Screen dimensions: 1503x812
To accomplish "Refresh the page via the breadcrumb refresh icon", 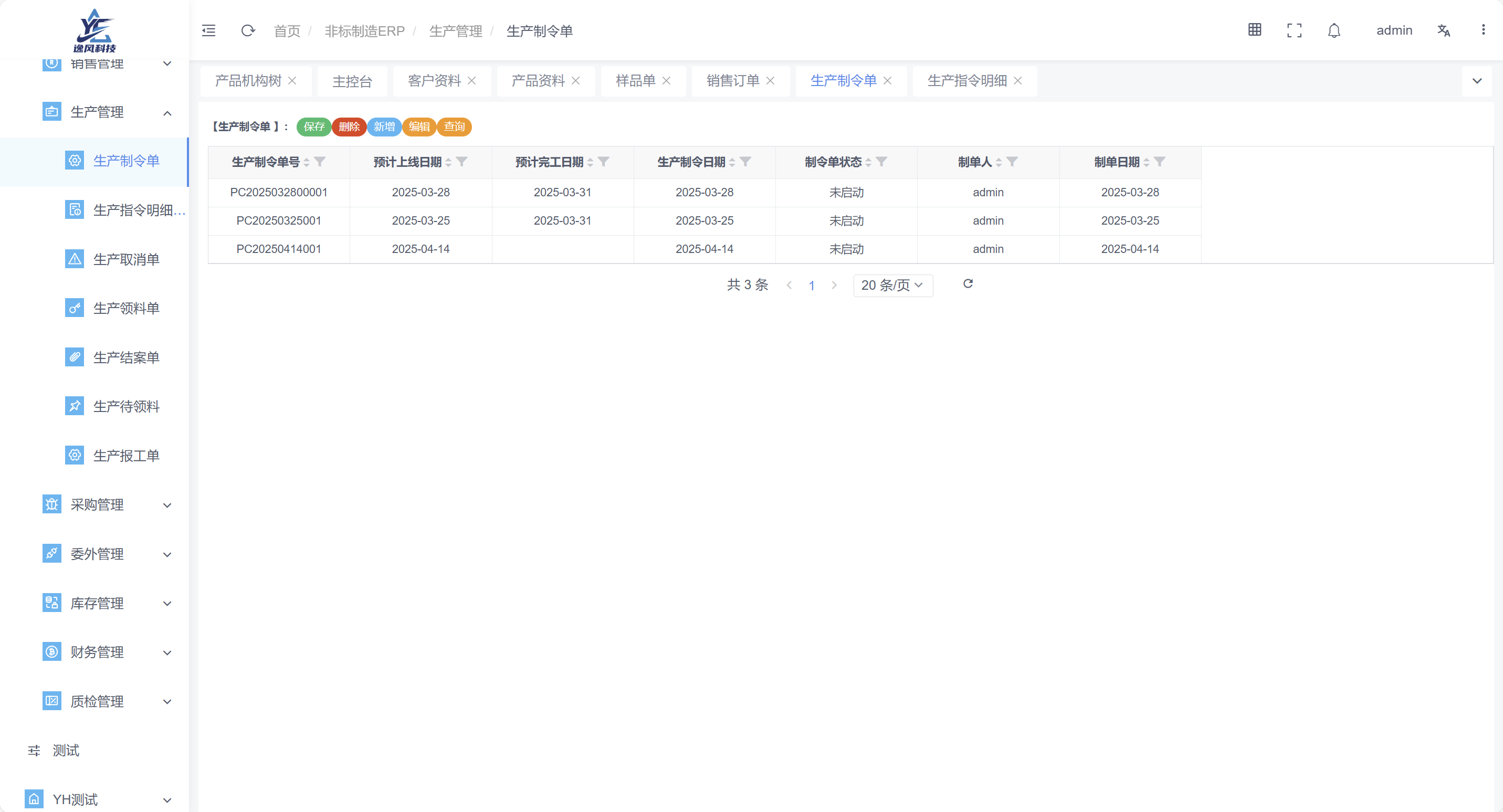I will [x=248, y=30].
